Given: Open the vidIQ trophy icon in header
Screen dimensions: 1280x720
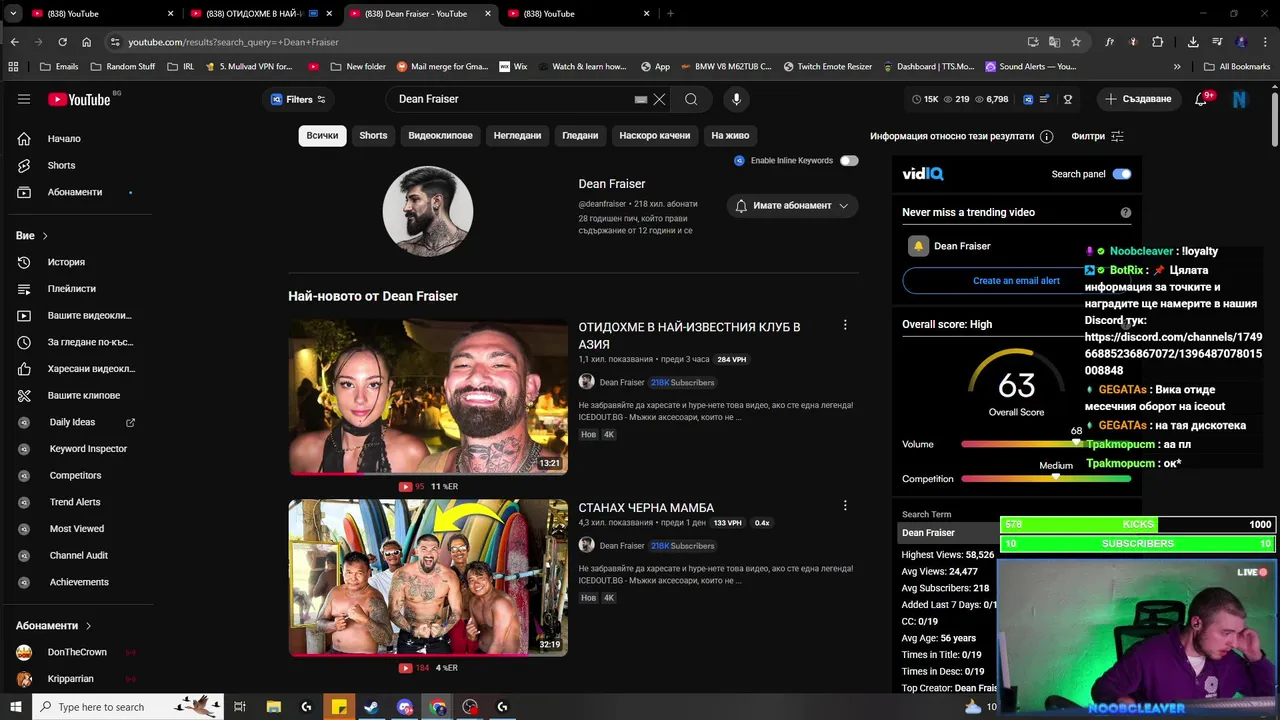Looking at the screenshot, I should point(1068,99).
